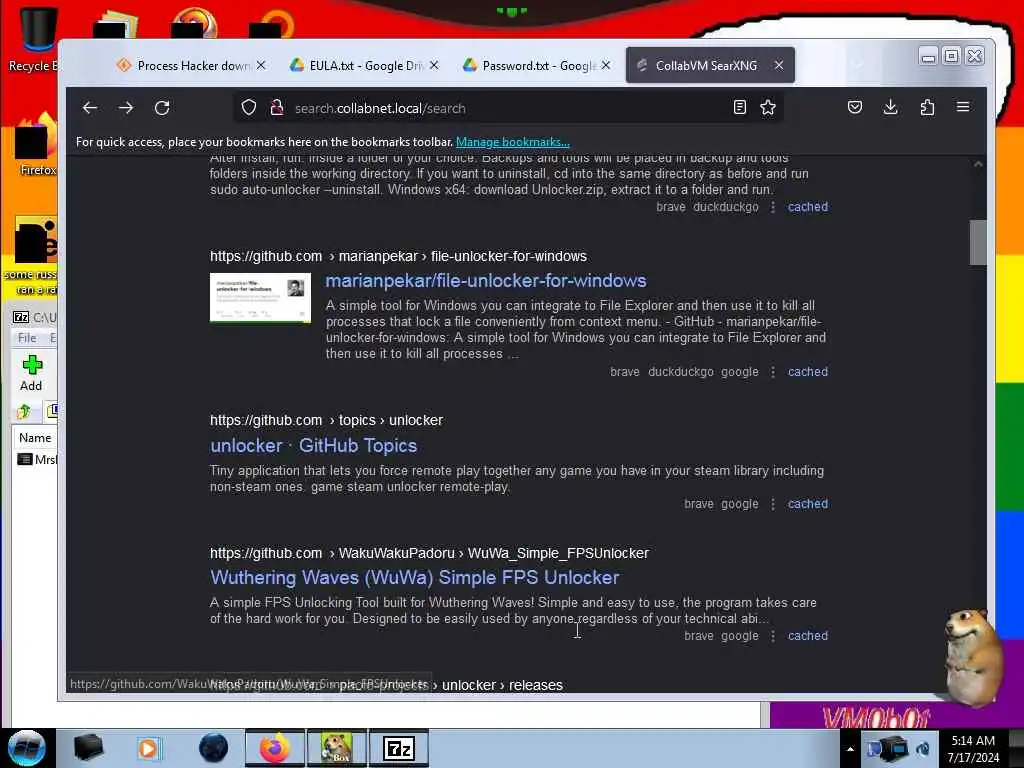This screenshot has height=768, width=1024.
Task: Expand three-dot options for file-unlocker-for-windows result
Action: [773, 372]
